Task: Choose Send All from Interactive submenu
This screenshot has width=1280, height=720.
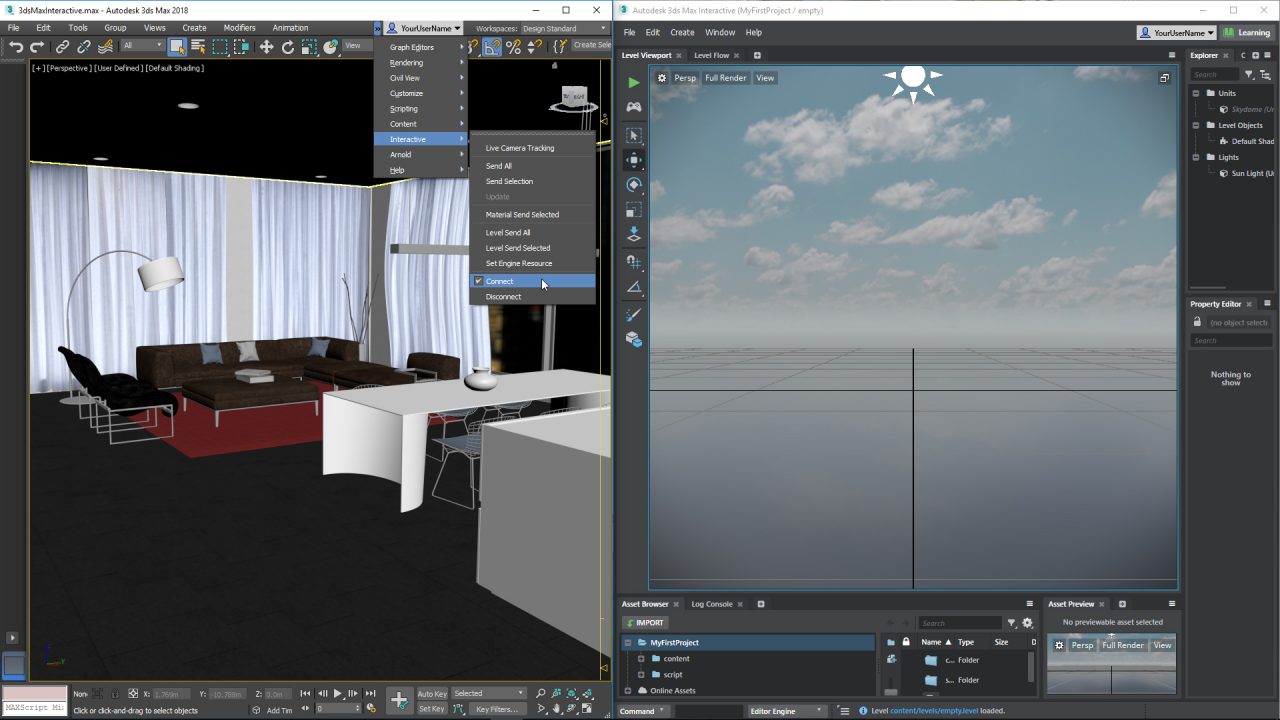Action: point(498,166)
